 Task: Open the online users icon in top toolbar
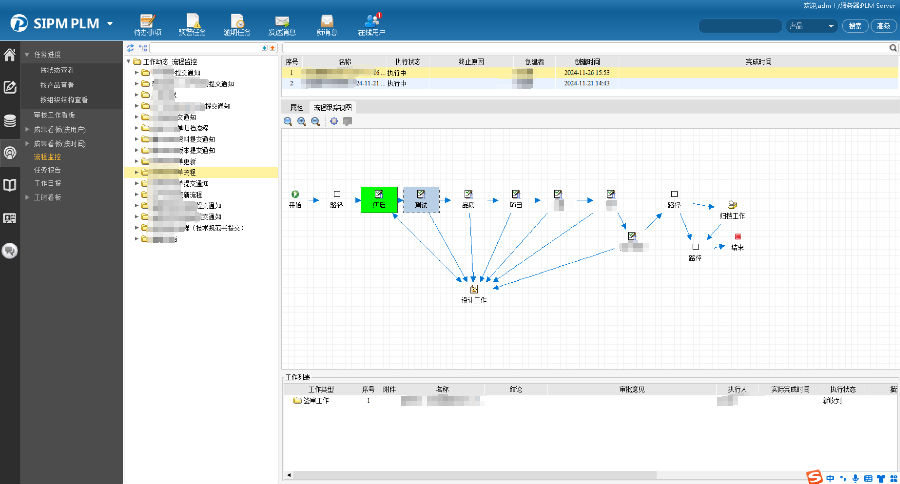[x=372, y=22]
